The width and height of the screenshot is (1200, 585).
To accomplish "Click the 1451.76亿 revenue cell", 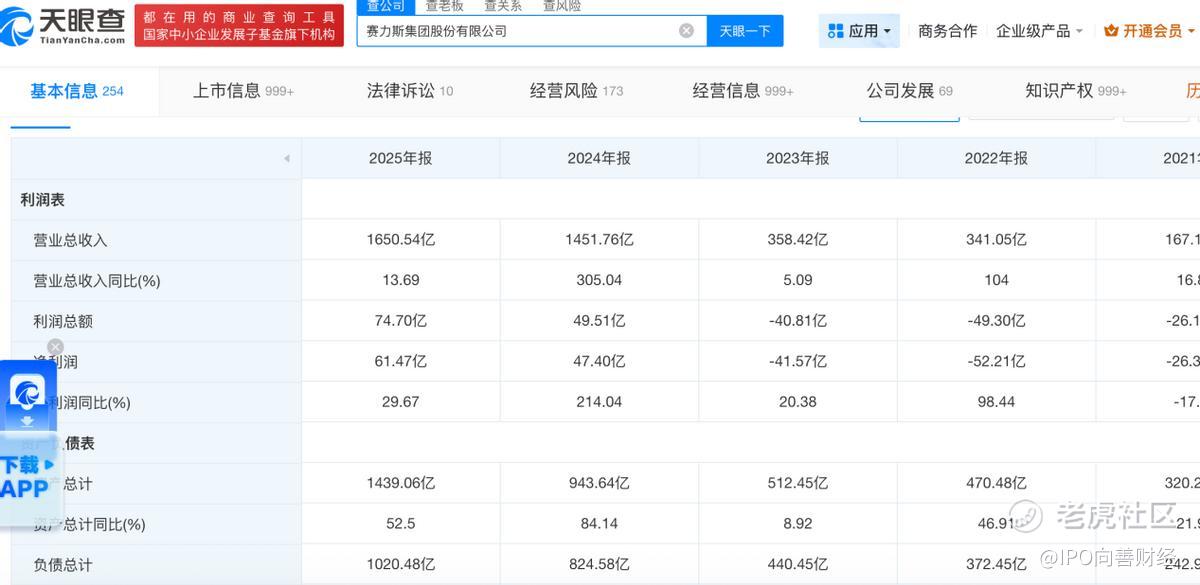I will [599, 240].
